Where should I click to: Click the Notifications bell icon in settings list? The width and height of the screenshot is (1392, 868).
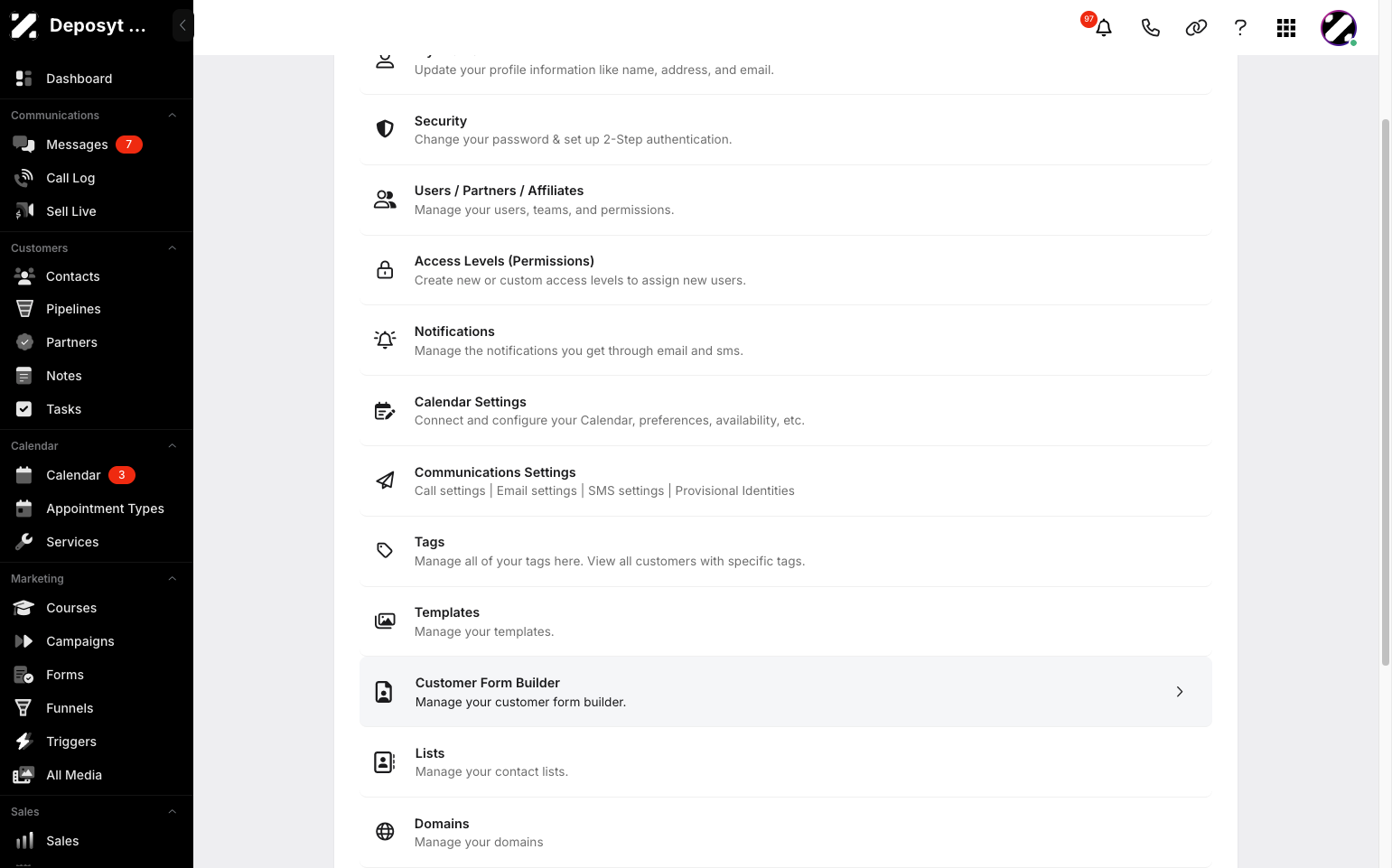(x=385, y=340)
